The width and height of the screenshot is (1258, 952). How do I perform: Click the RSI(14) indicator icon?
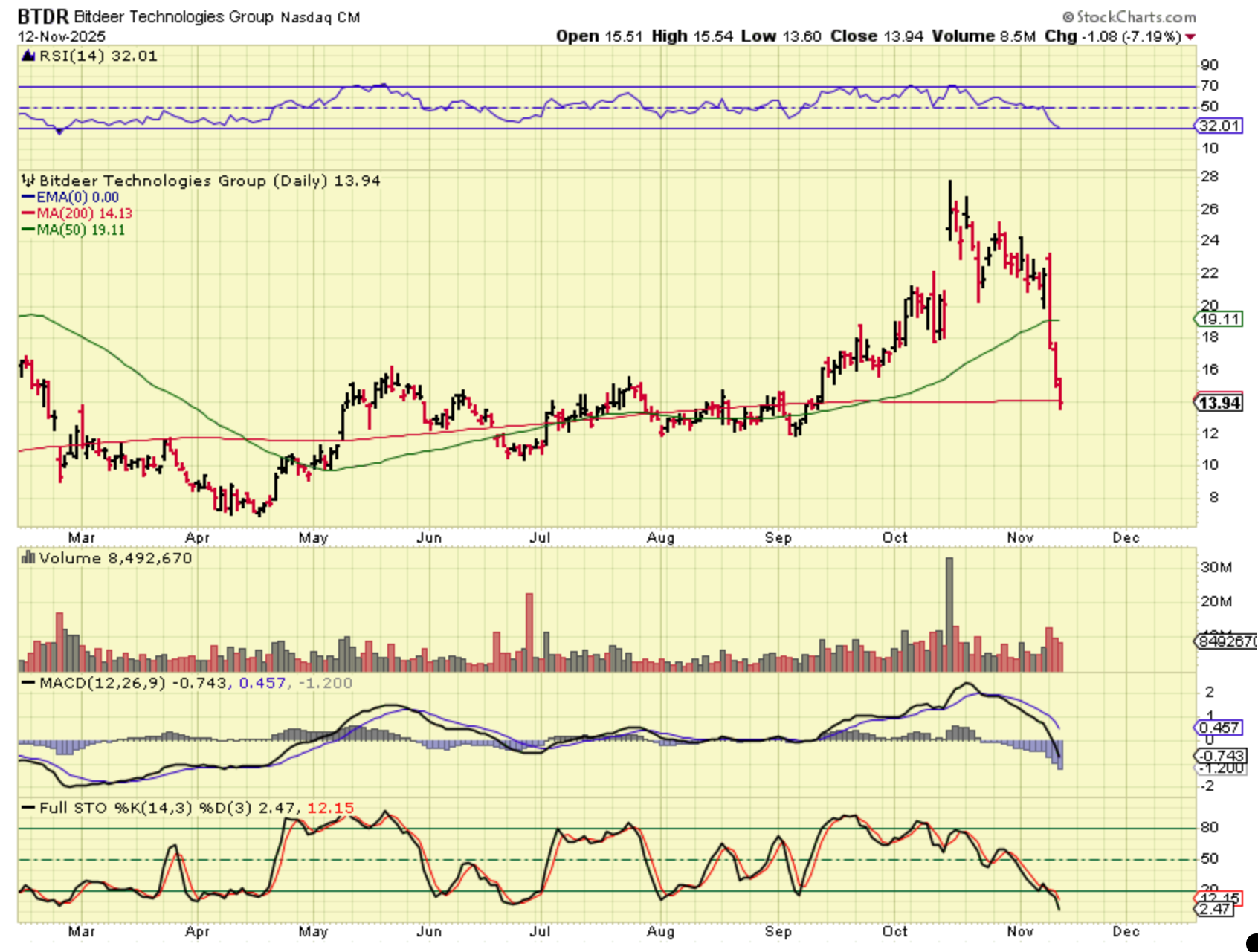click(x=28, y=56)
